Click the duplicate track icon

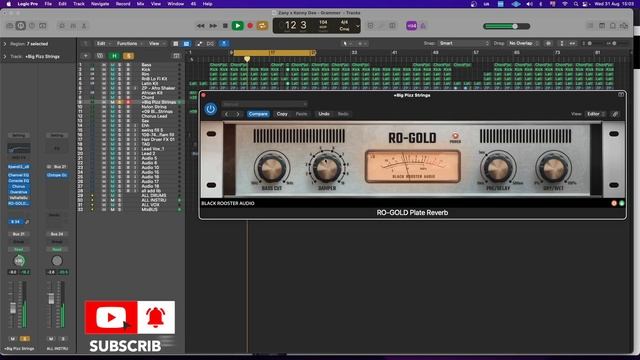click(100, 56)
